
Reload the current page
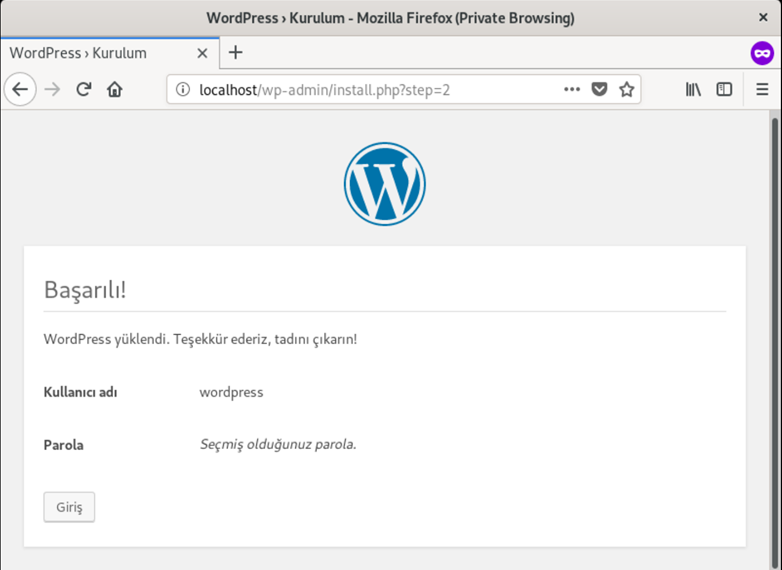[83, 90]
